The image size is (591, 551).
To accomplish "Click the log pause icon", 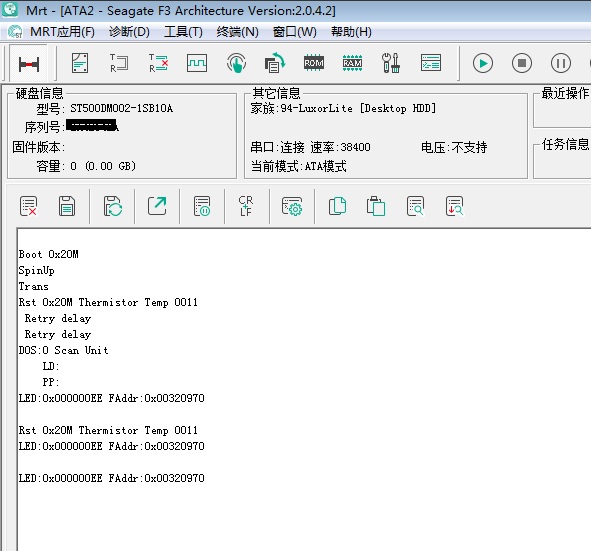I will 202,206.
